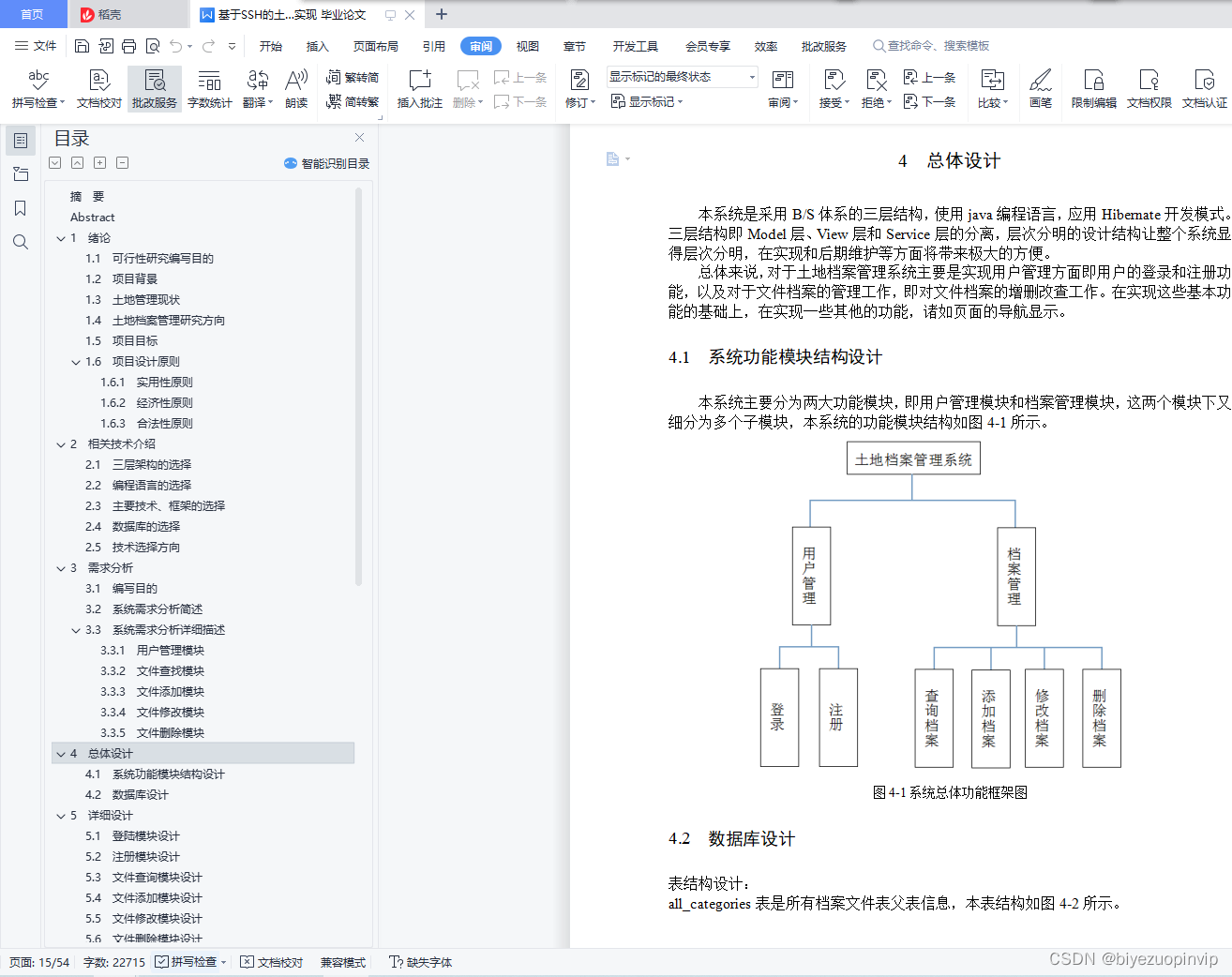Click the 智能识别目录 smart TOC recognition
The height and width of the screenshot is (977, 1232).
tap(326, 163)
